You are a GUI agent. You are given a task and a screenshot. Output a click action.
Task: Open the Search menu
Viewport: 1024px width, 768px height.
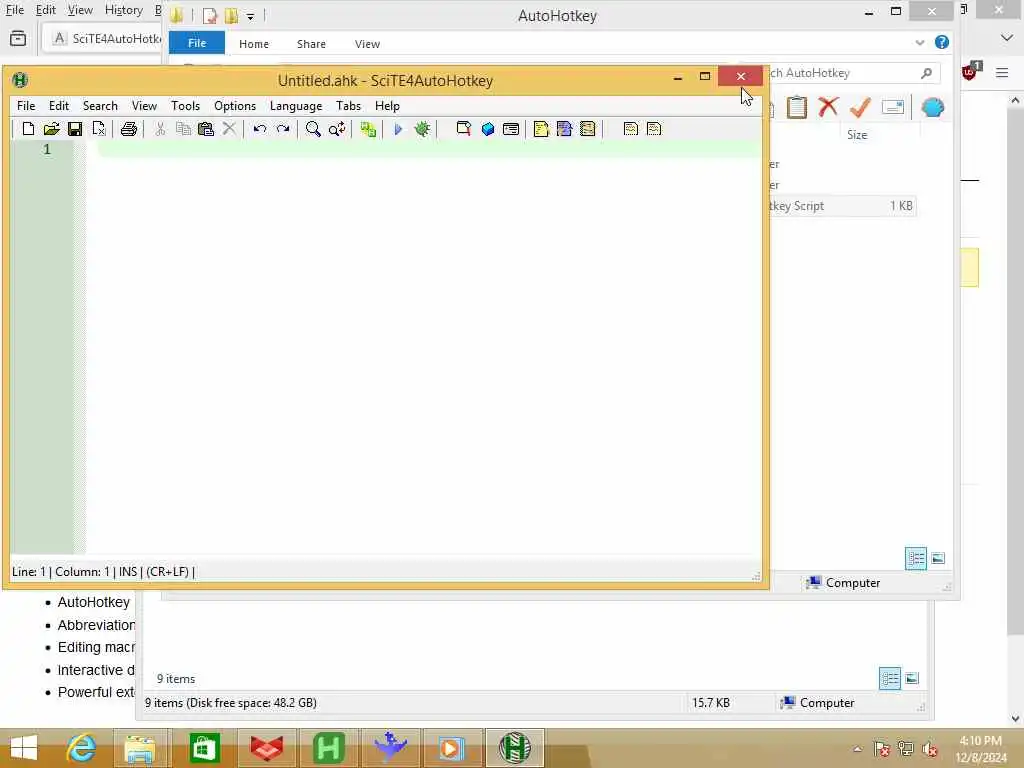(x=100, y=106)
